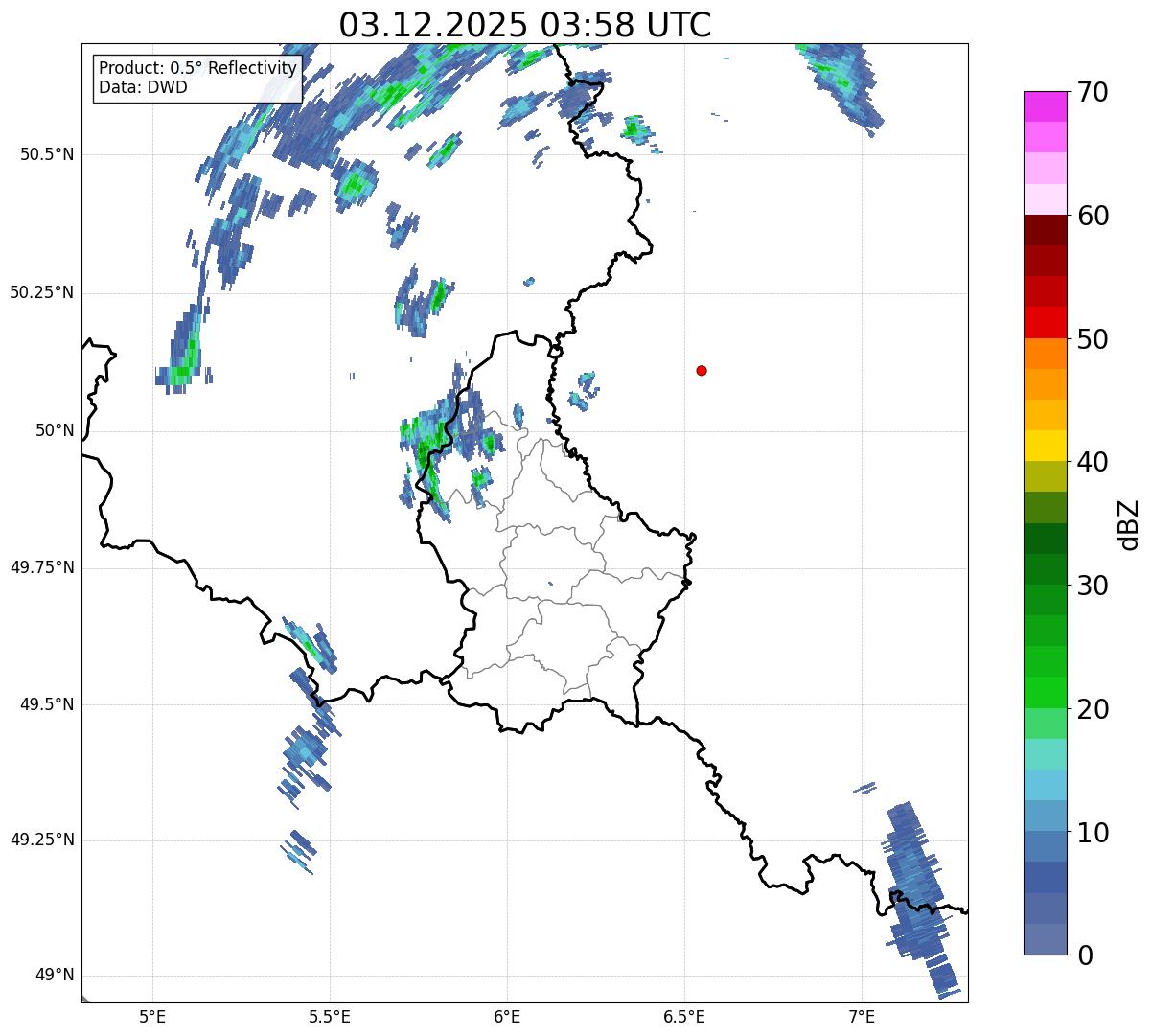Click the colorbar tick value 30

[1093, 586]
